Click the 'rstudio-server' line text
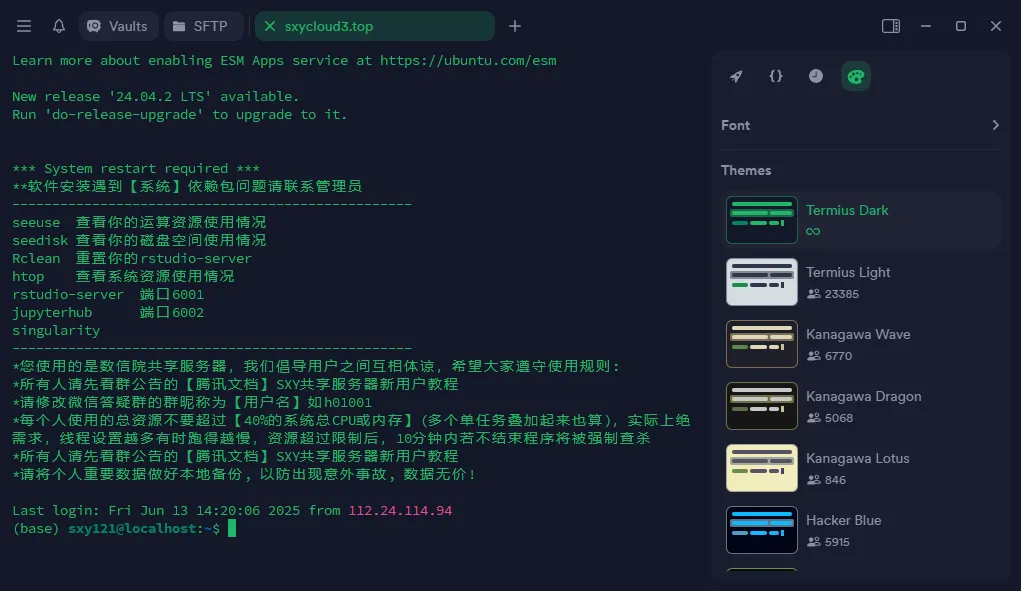Viewport: 1021px width, 591px height. 68,294
